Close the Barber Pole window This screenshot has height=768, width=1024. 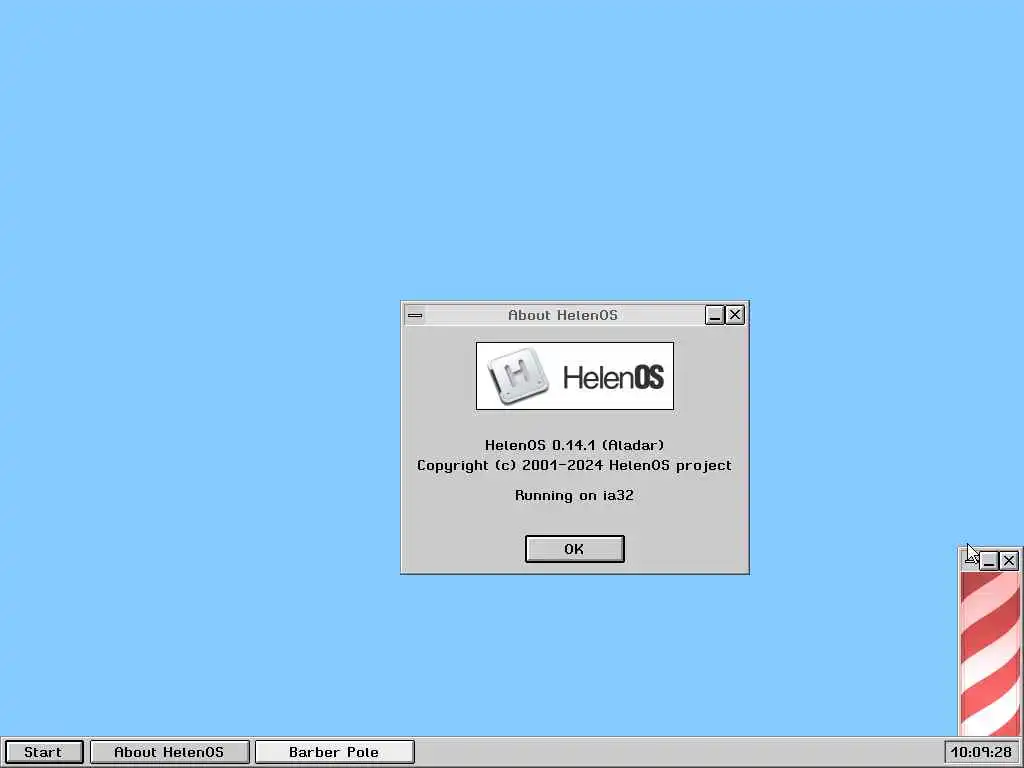(1009, 560)
